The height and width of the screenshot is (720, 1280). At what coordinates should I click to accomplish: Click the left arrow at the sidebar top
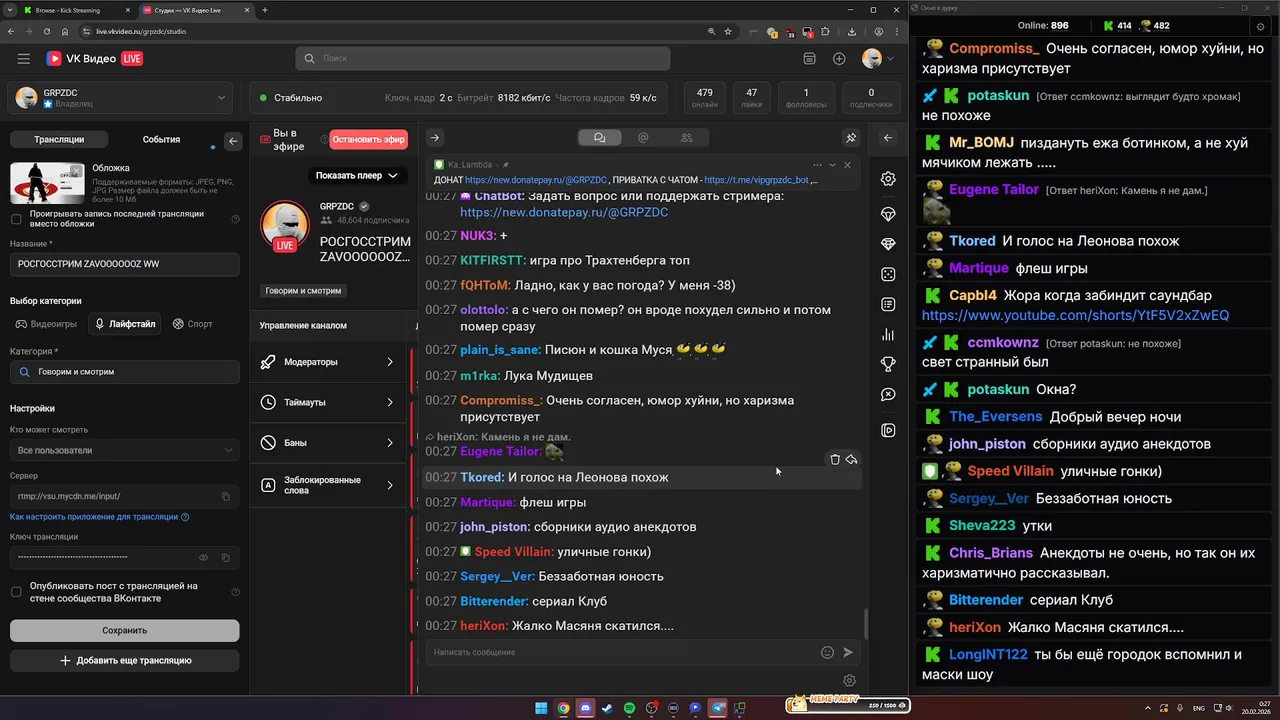888,138
